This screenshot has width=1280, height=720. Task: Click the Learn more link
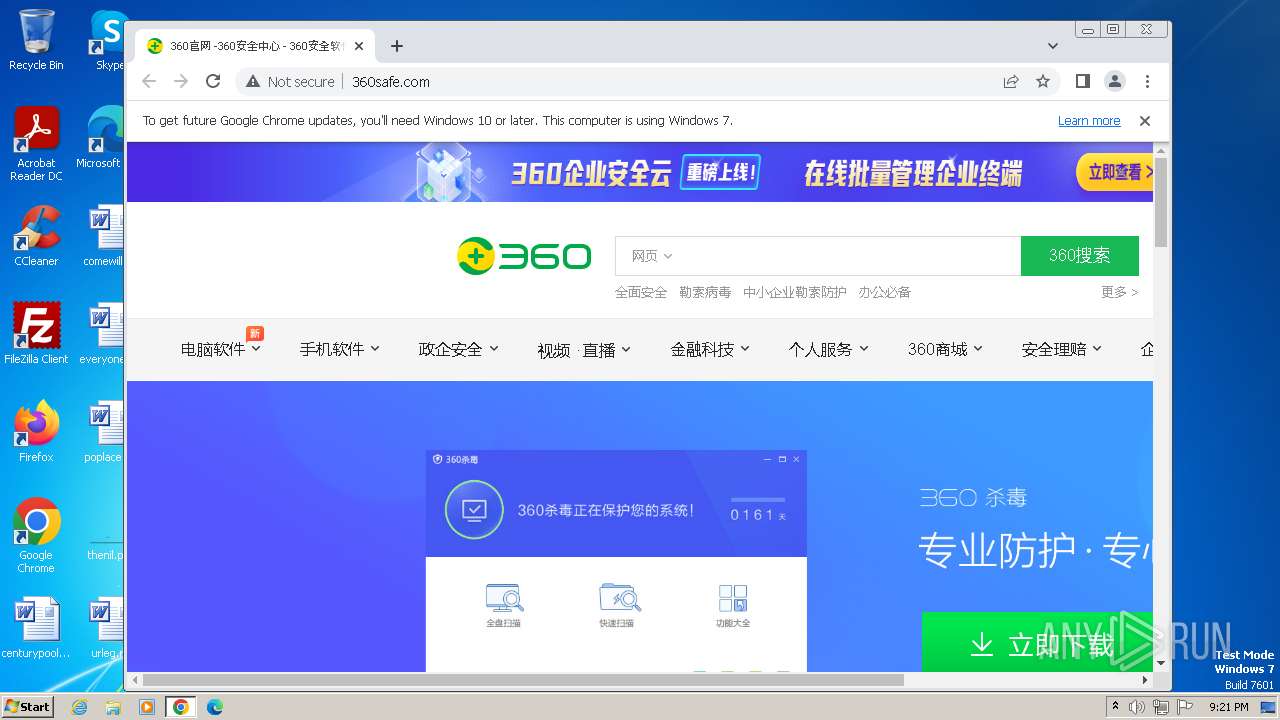click(1089, 121)
